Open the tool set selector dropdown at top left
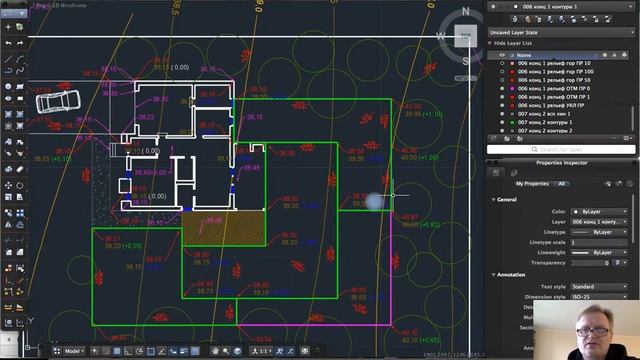Screen dimensions: 640x360 tap(14, 13)
